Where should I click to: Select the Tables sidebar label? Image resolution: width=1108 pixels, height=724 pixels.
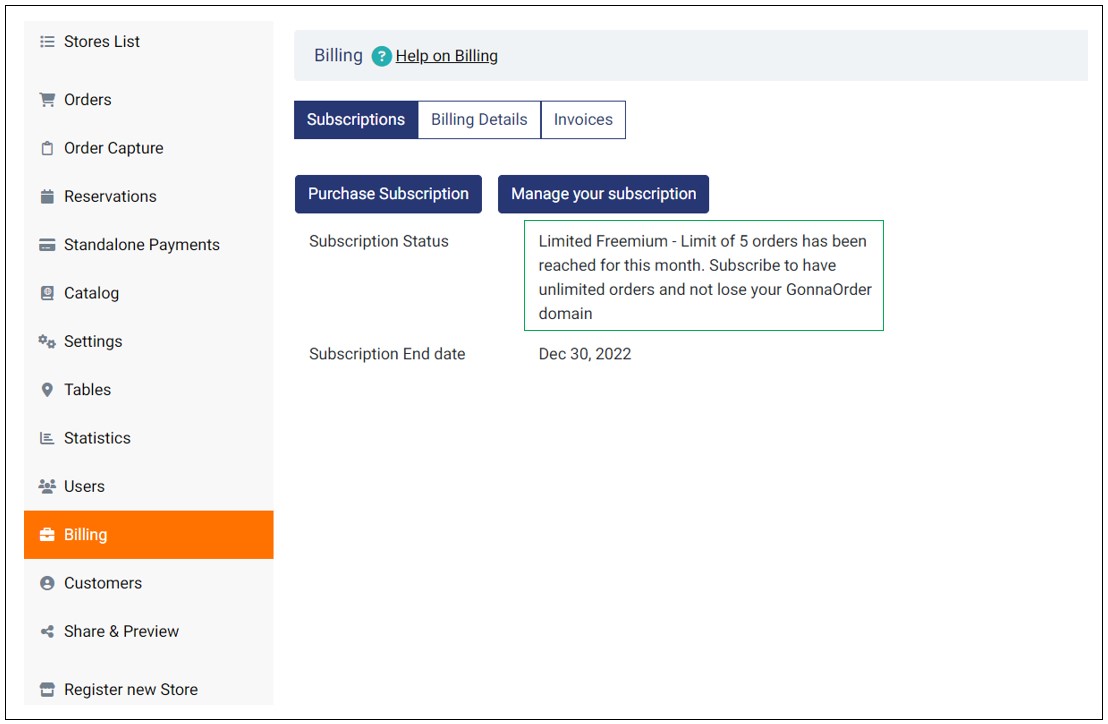pyautogui.click(x=88, y=390)
